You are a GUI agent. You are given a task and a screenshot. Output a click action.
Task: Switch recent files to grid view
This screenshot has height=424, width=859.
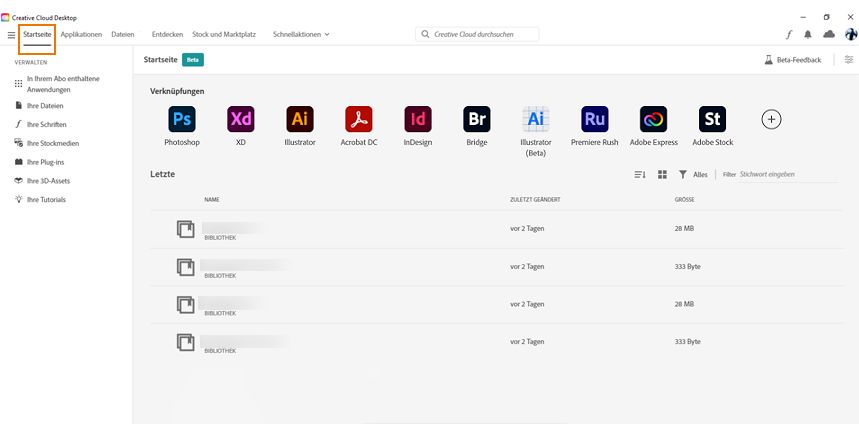(x=662, y=174)
